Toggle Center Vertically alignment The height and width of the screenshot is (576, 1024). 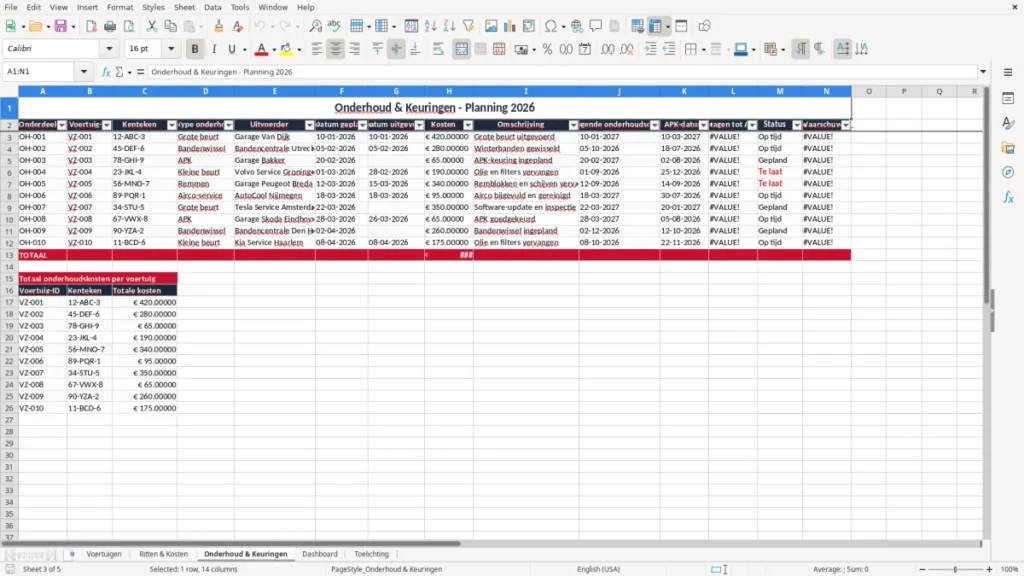pyautogui.click(x=396, y=49)
